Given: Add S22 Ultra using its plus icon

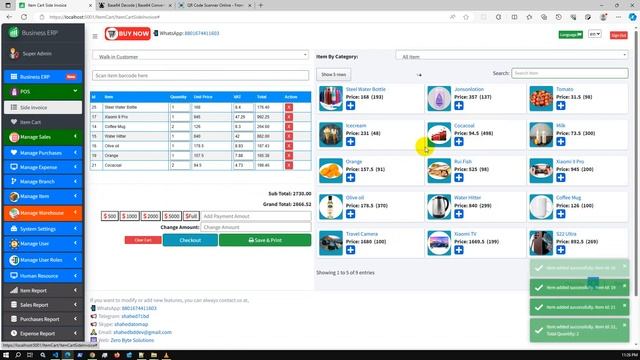Looking at the screenshot, I should pyautogui.click(x=561, y=250).
